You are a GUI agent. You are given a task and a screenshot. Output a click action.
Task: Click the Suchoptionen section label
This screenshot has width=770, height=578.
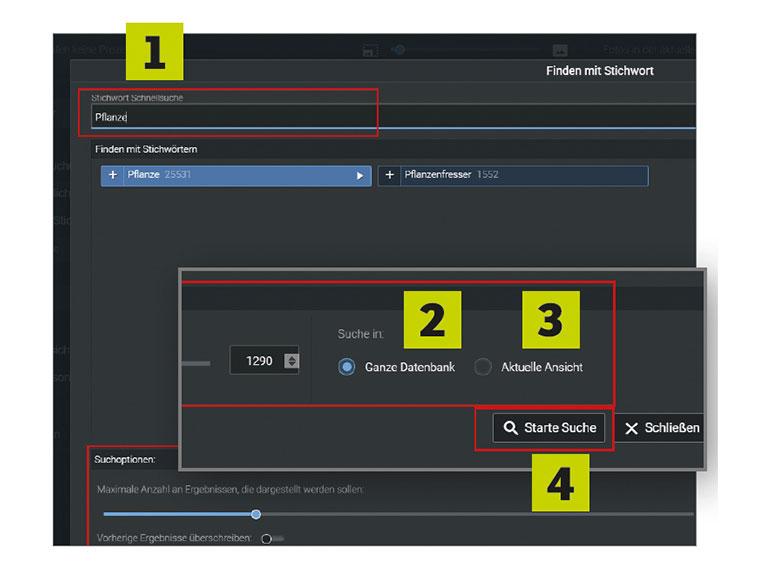pyautogui.click(x=125, y=459)
